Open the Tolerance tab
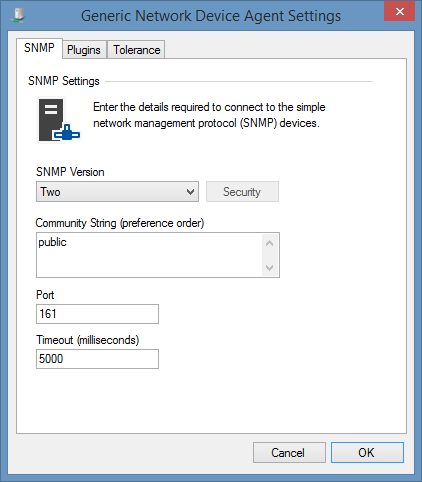This screenshot has width=422, height=482. (136, 50)
